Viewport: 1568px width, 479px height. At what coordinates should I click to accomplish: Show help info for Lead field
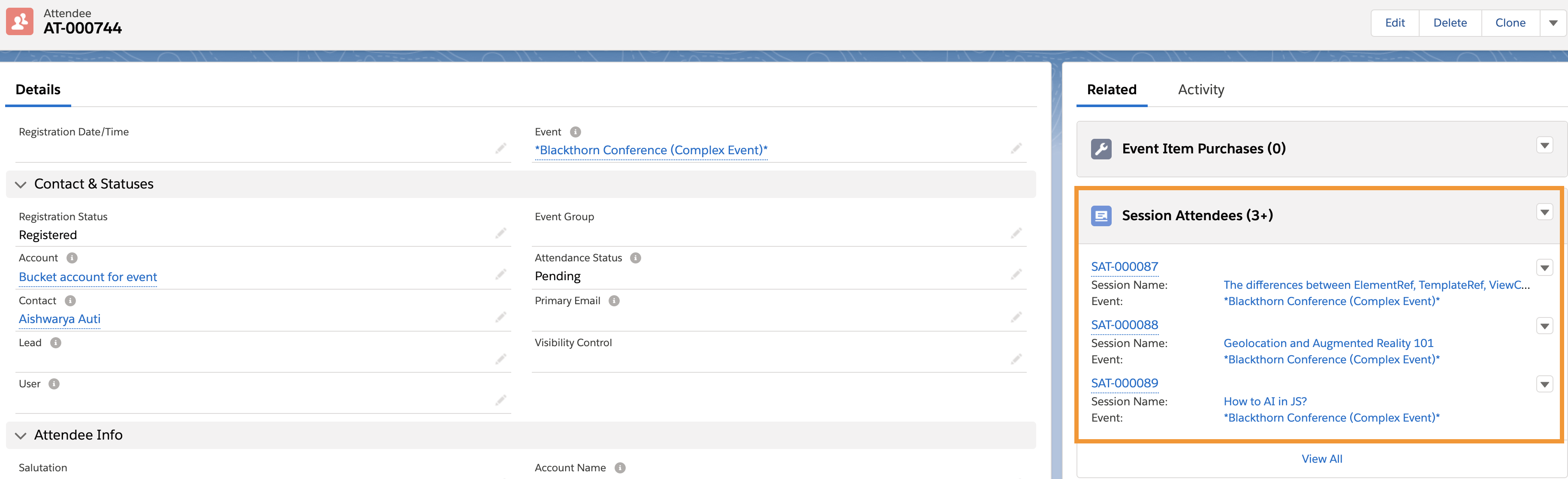tap(55, 342)
